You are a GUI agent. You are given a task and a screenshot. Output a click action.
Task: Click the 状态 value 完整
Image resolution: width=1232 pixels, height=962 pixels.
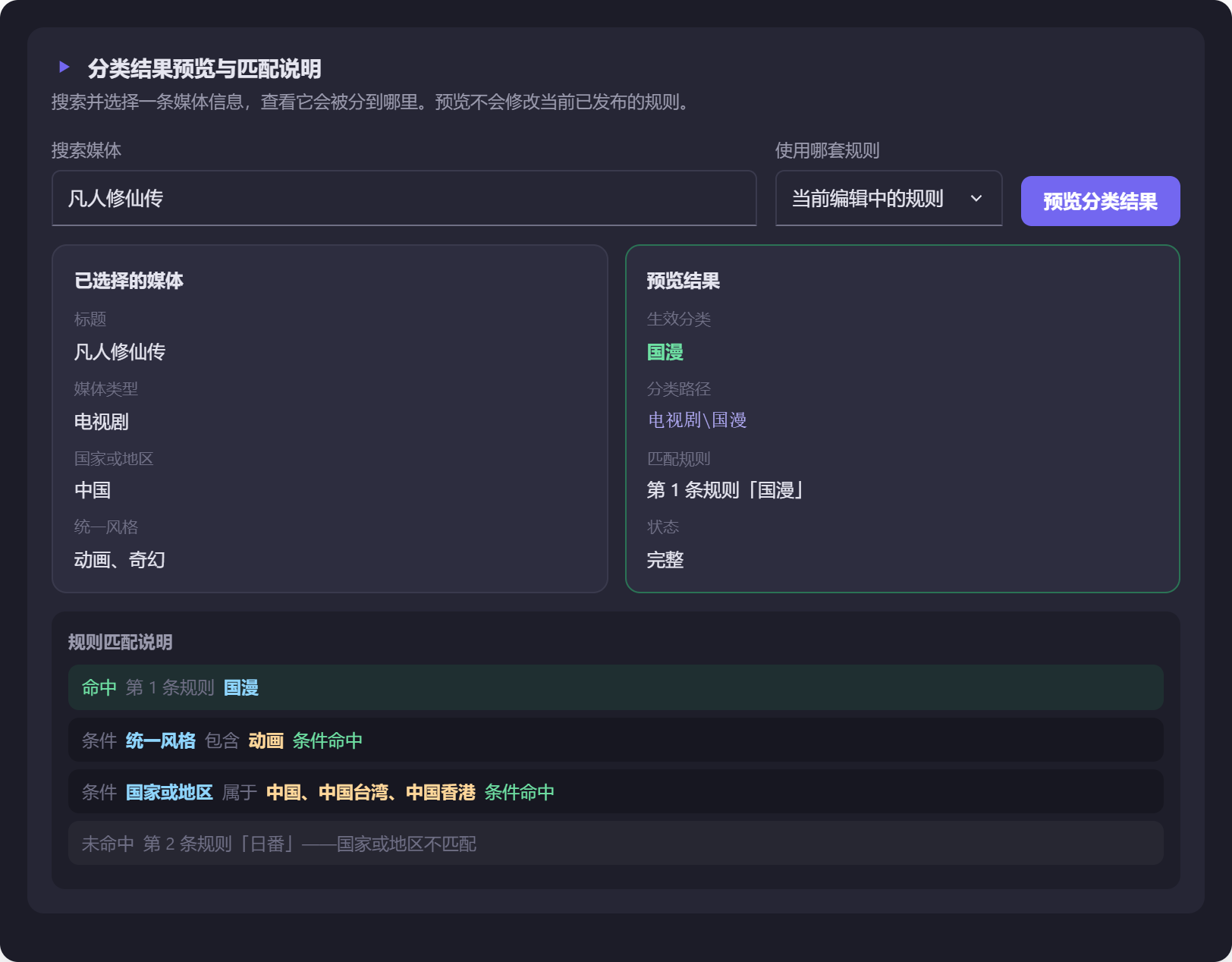tap(665, 560)
